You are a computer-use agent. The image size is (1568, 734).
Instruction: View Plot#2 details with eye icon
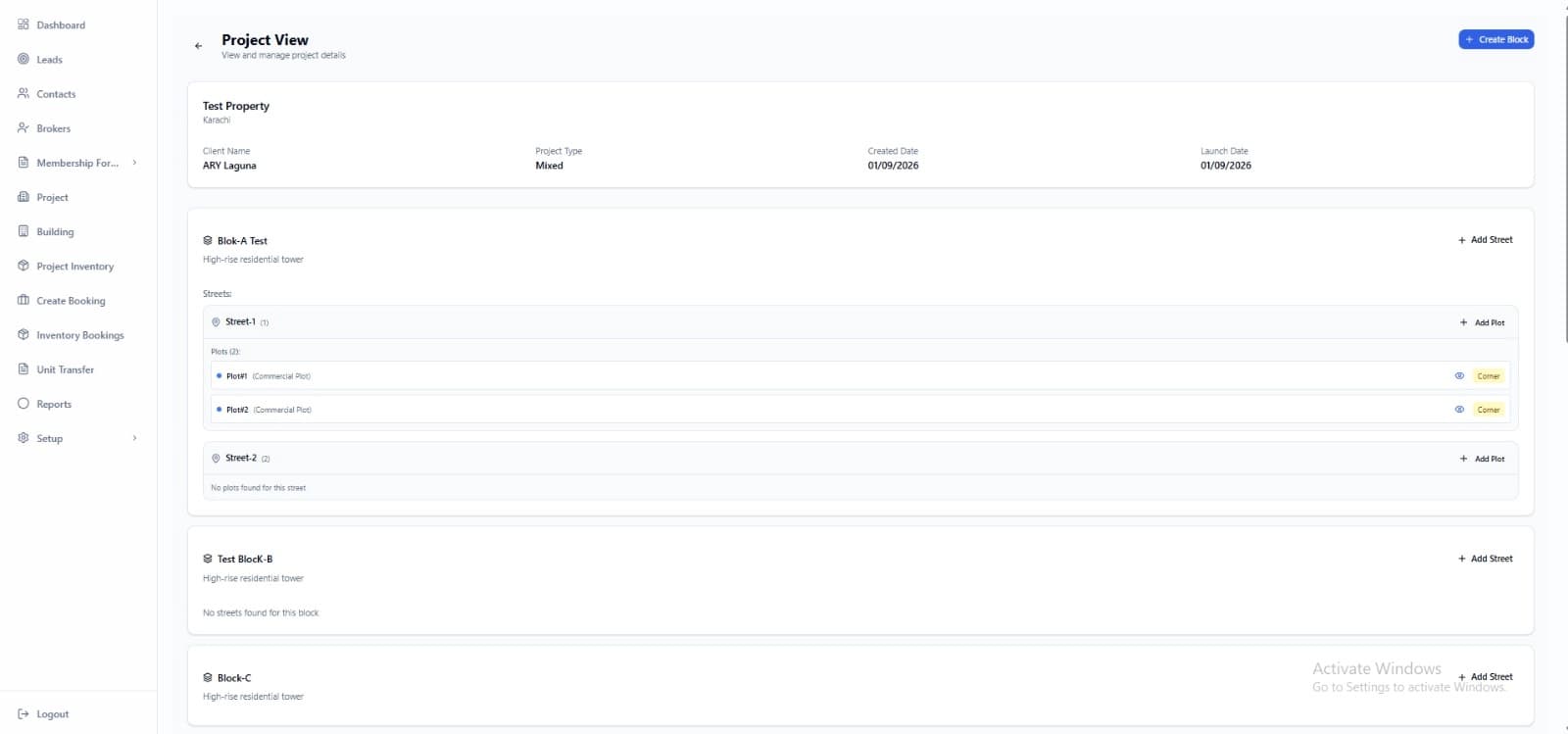(1459, 410)
